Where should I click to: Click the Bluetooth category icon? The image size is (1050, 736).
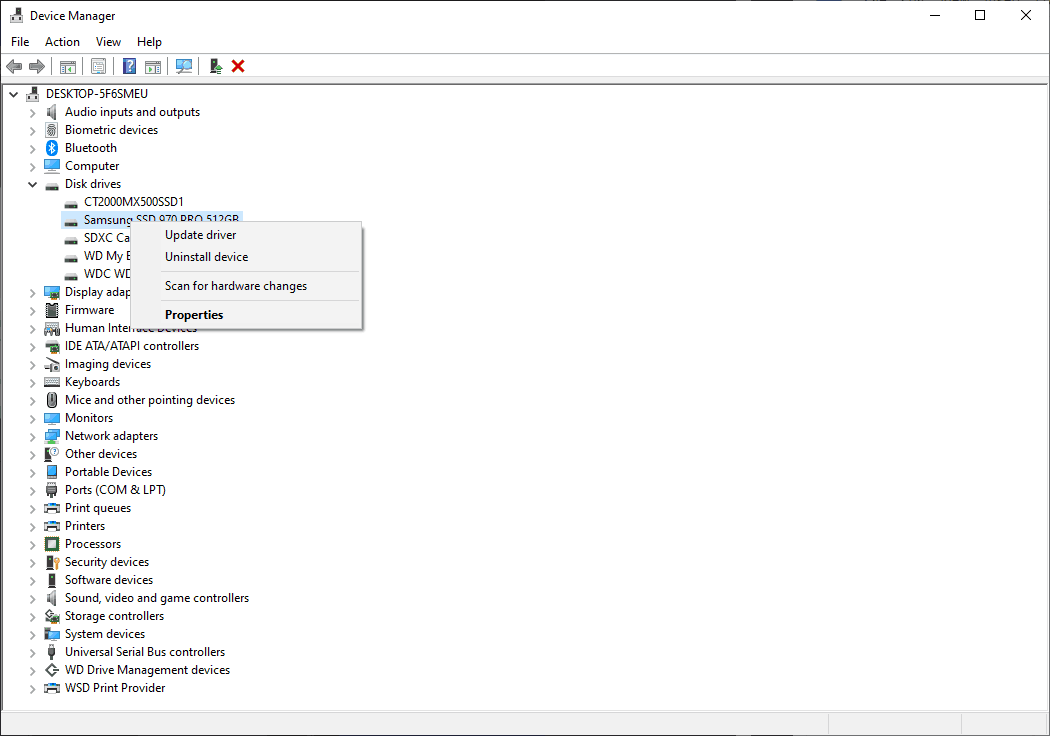pos(52,148)
